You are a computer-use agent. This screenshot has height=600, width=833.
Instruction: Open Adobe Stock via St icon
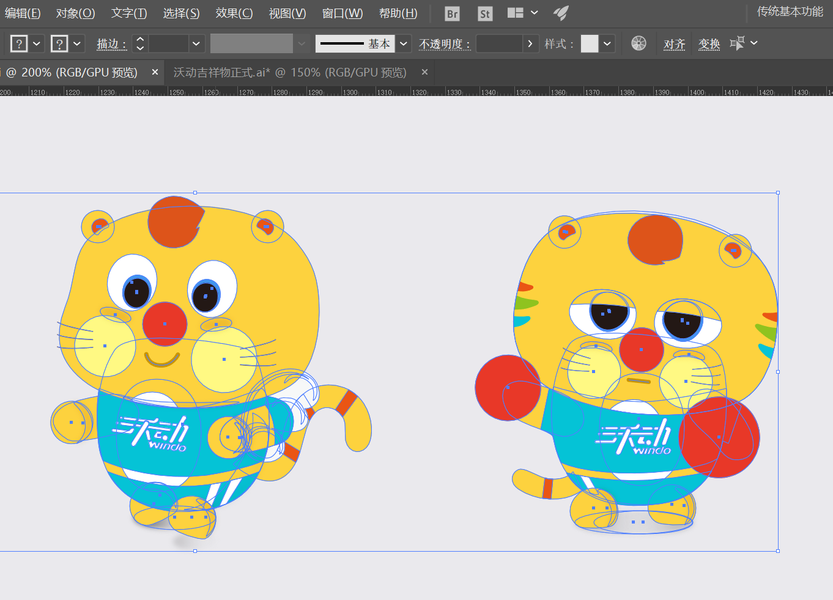point(484,14)
